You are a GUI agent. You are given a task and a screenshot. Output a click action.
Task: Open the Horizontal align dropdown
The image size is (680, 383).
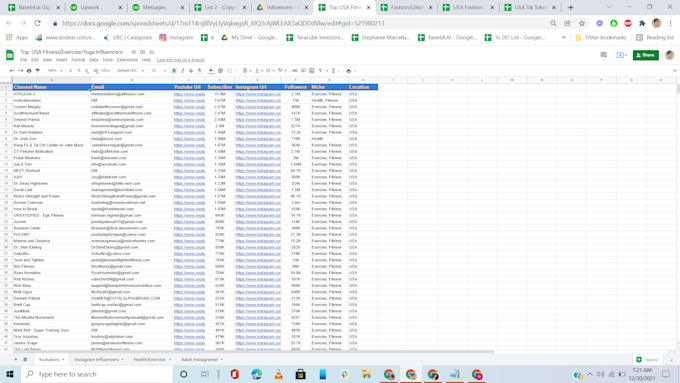click(246, 70)
